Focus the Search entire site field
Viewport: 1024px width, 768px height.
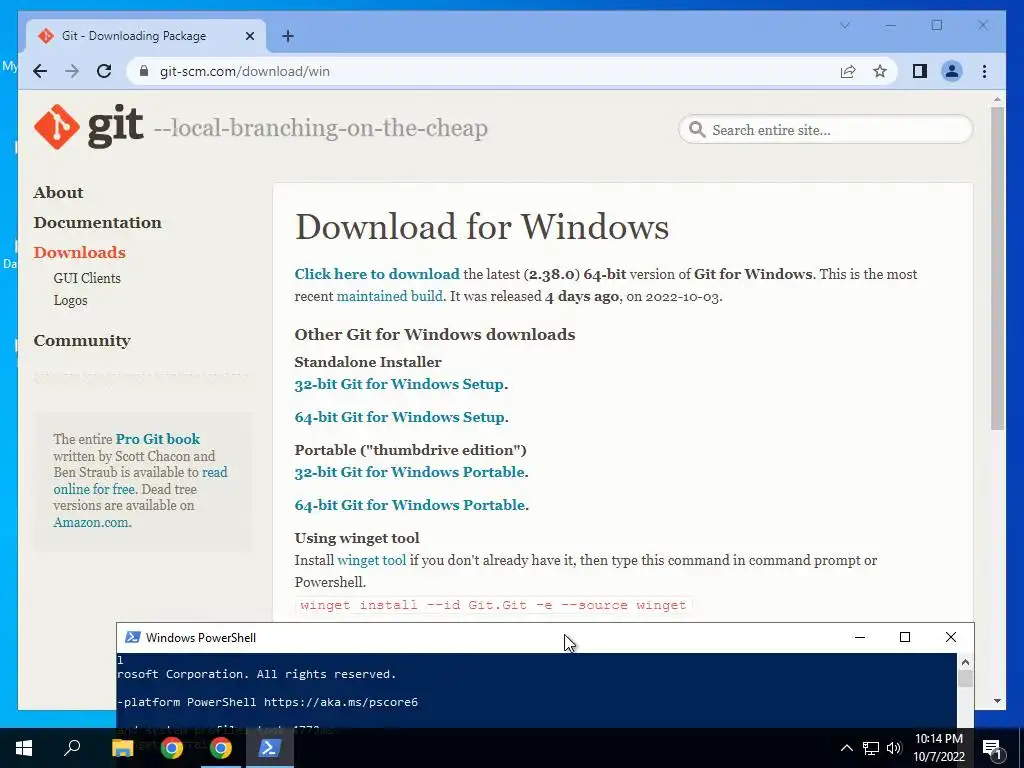(x=825, y=129)
